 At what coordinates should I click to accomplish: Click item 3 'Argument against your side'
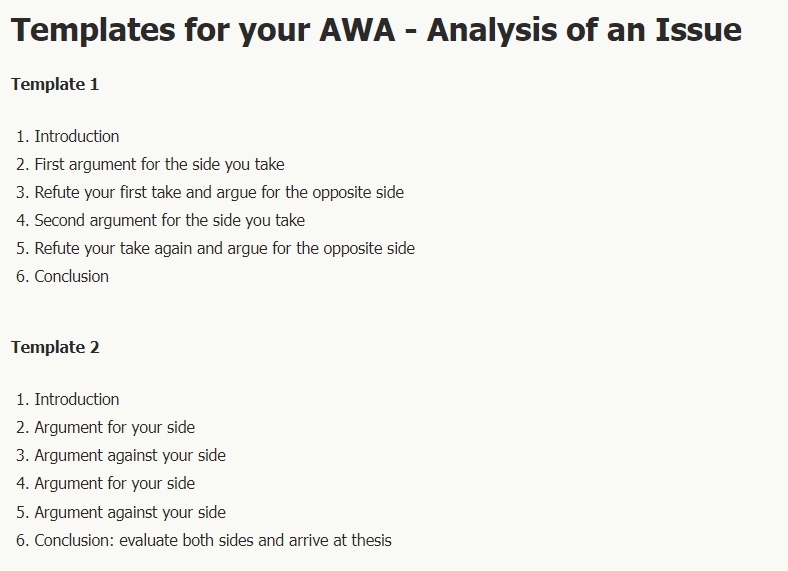click(x=130, y=455)
